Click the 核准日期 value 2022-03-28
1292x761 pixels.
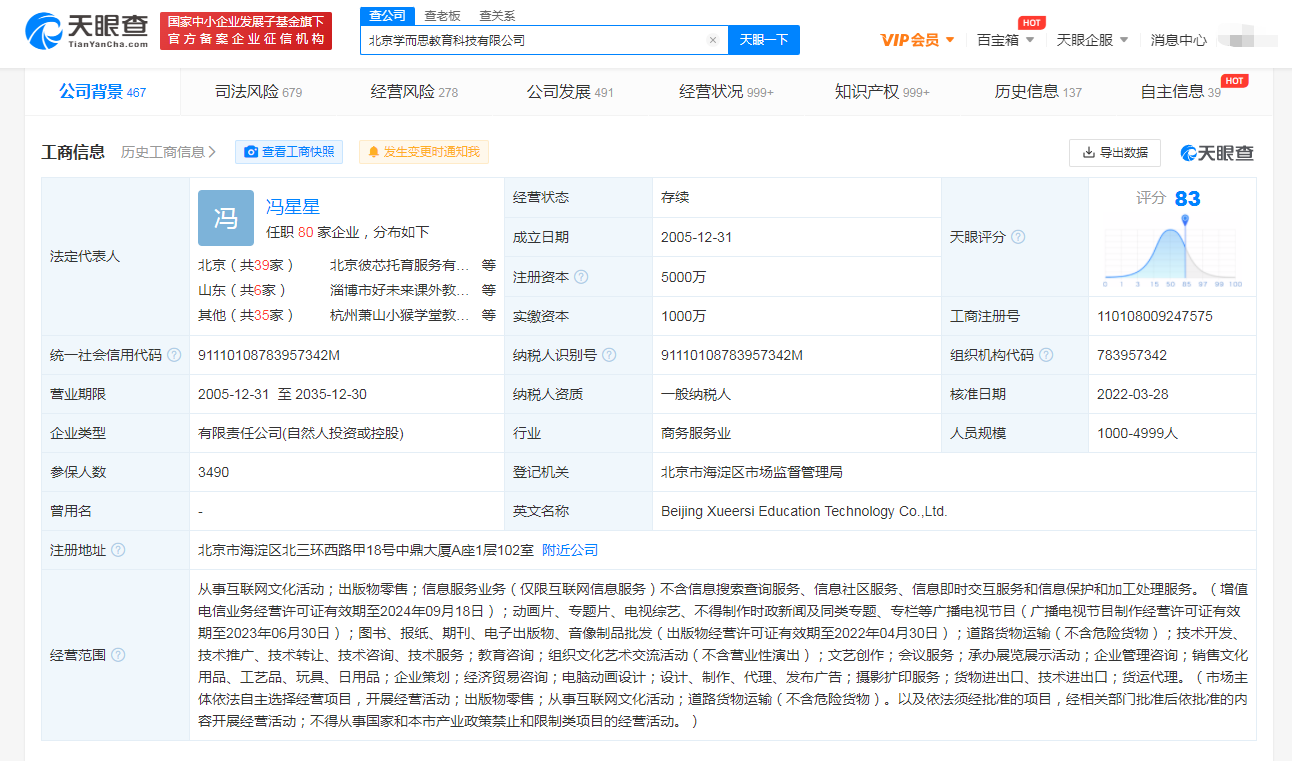pos(1133,394)
